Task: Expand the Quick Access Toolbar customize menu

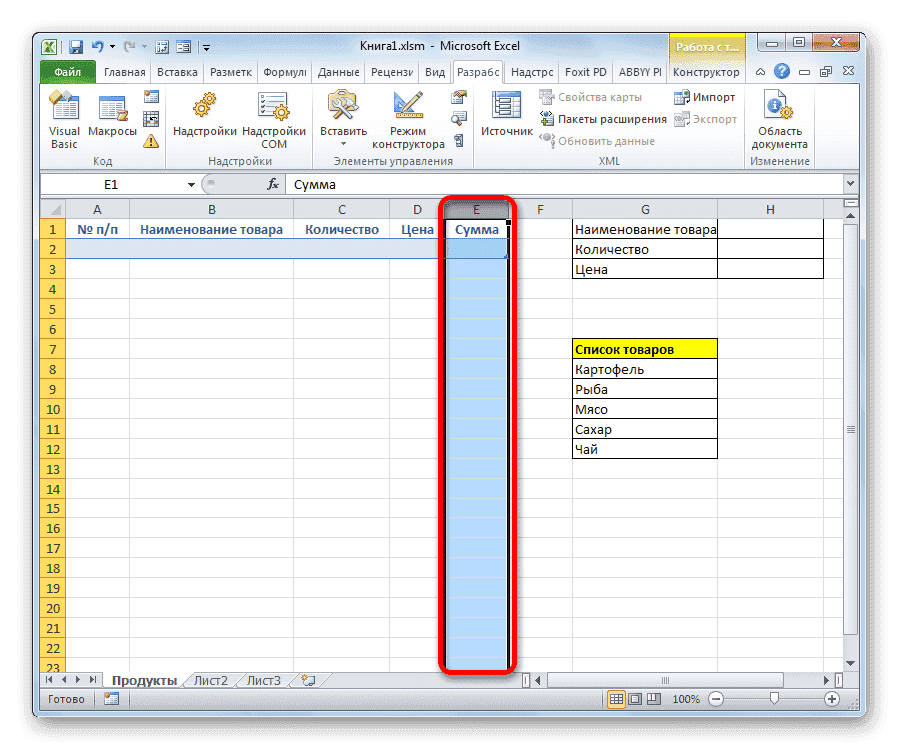Action: click(205, 46)
